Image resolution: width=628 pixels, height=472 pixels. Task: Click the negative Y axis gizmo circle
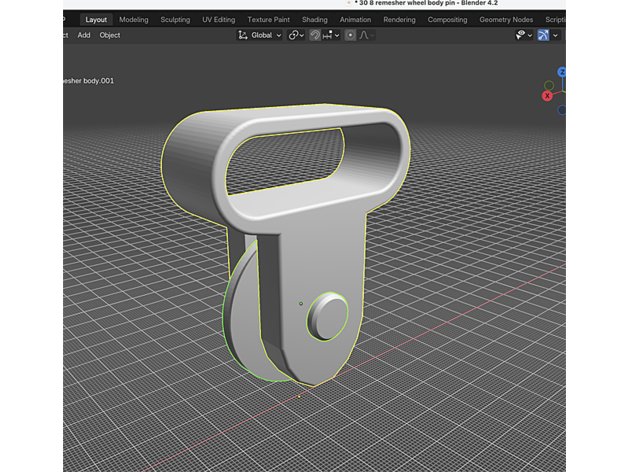549,85
